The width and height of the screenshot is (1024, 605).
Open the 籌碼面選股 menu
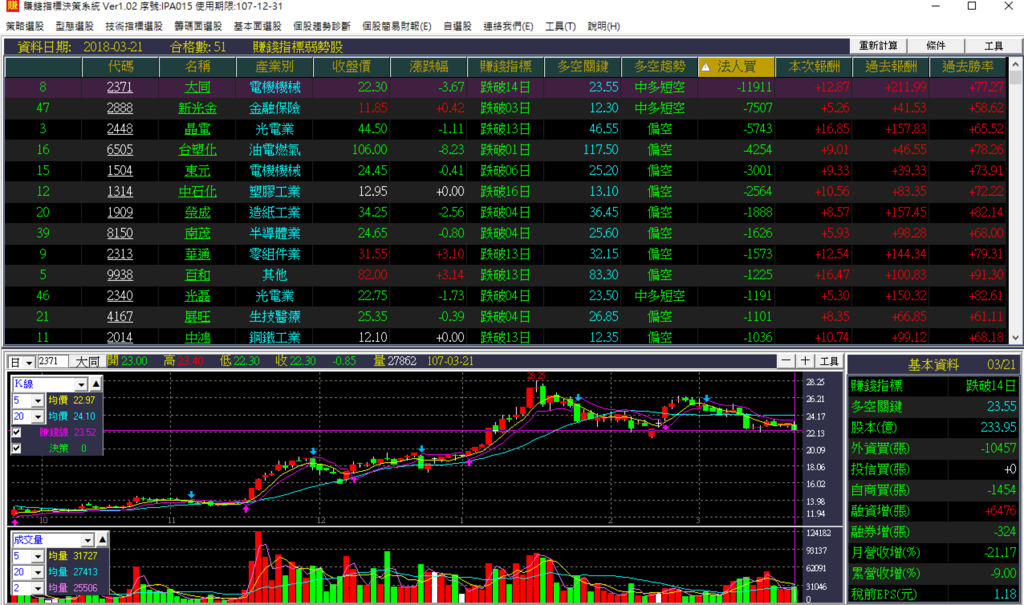(x=198, y=26)
